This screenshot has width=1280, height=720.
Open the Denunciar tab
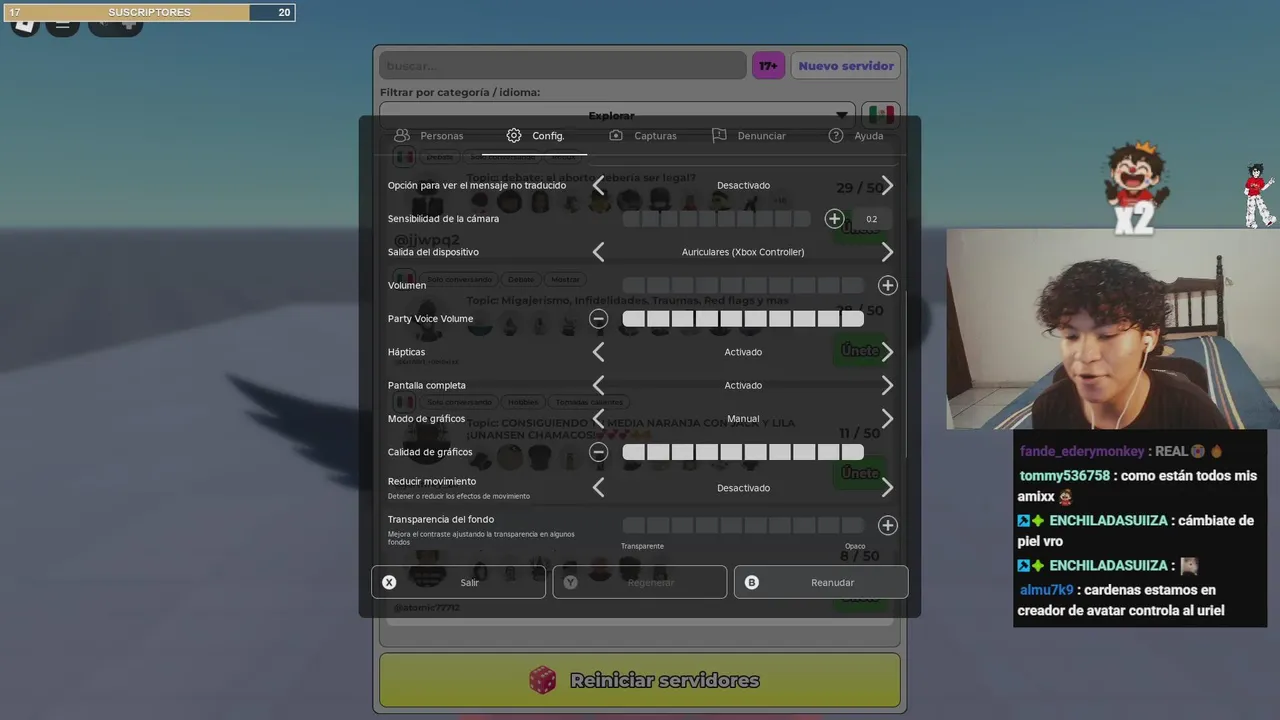click(x=749, y=135)
